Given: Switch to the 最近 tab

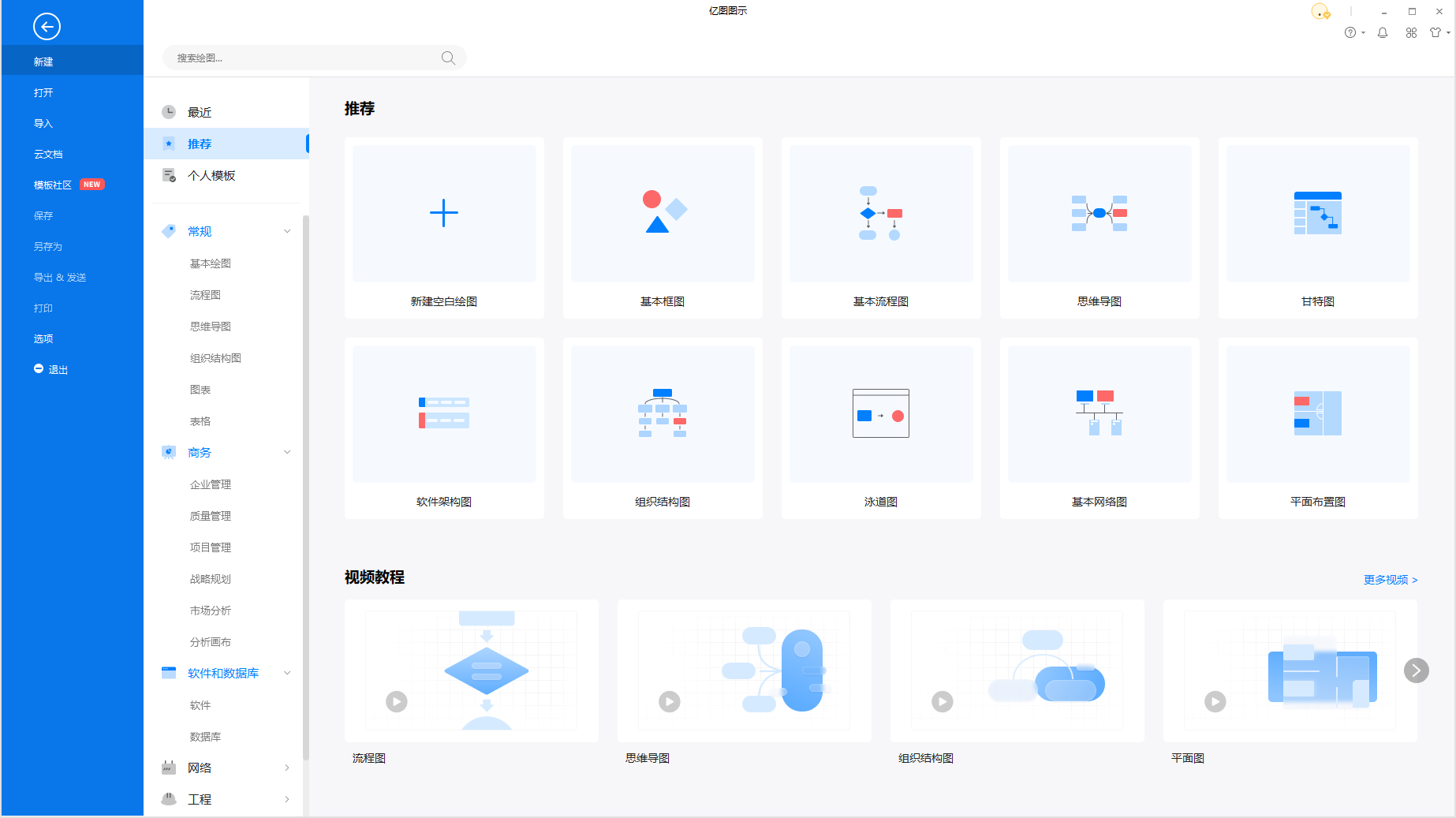Looking at the screenshot, I should coord(200,112).
